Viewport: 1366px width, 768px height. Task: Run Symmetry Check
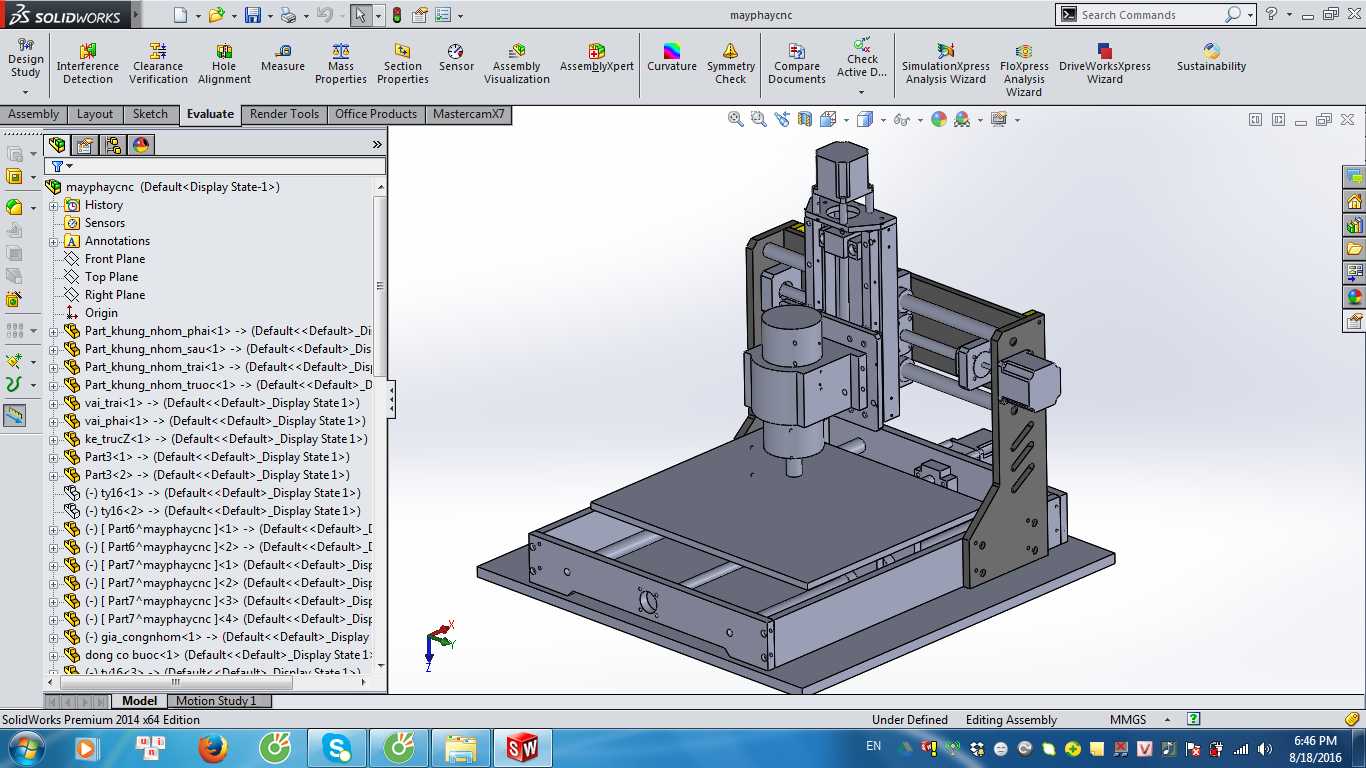[731, 64]
